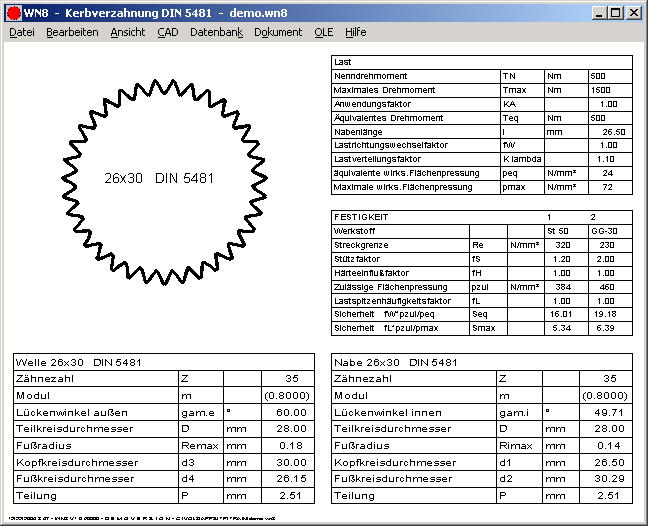This screenshot has height=526, width=648.
Task: Open the Datei menu
Action: (22, 32)
